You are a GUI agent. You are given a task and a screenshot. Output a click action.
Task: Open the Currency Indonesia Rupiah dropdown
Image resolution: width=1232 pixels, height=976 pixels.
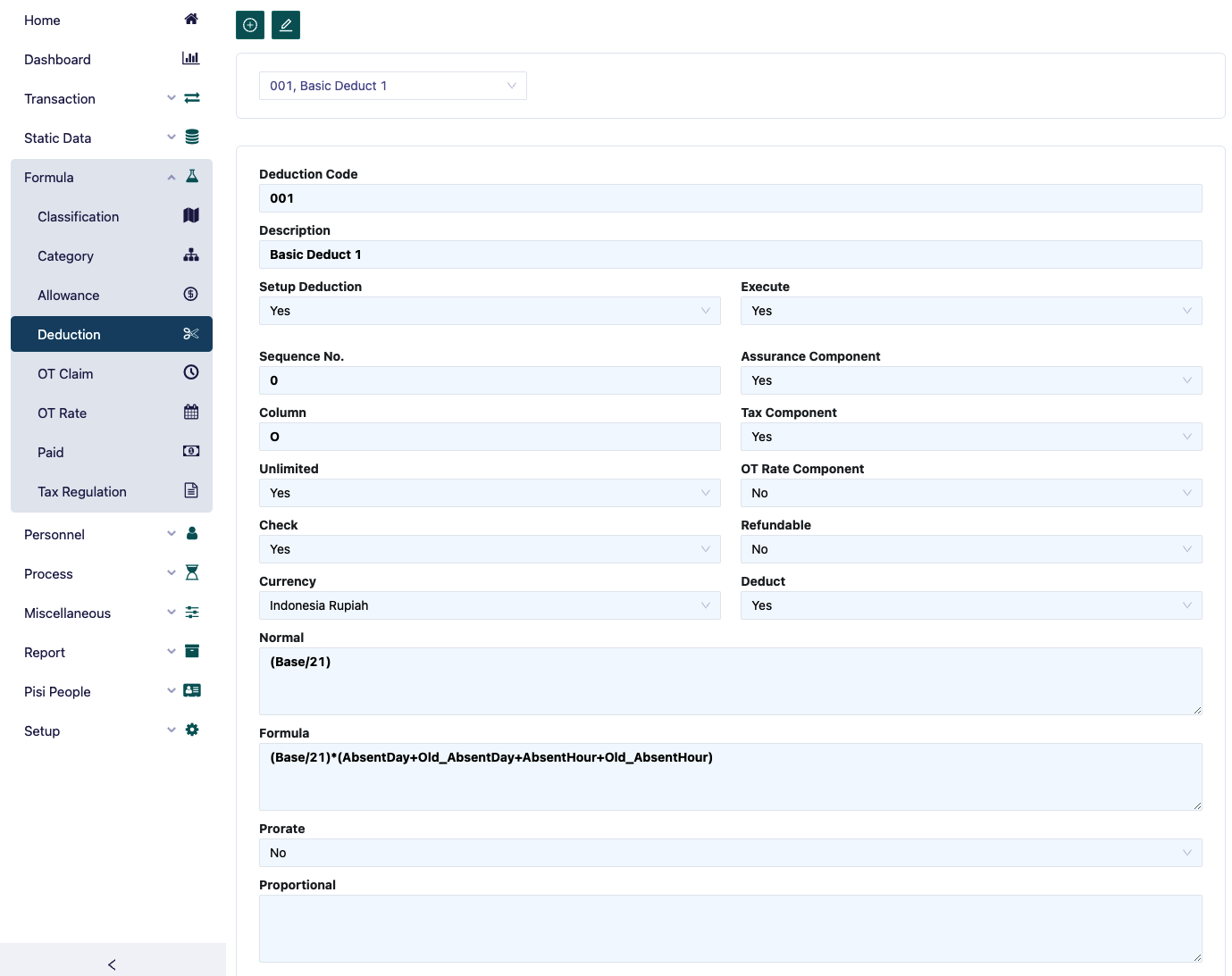(489, 605)
